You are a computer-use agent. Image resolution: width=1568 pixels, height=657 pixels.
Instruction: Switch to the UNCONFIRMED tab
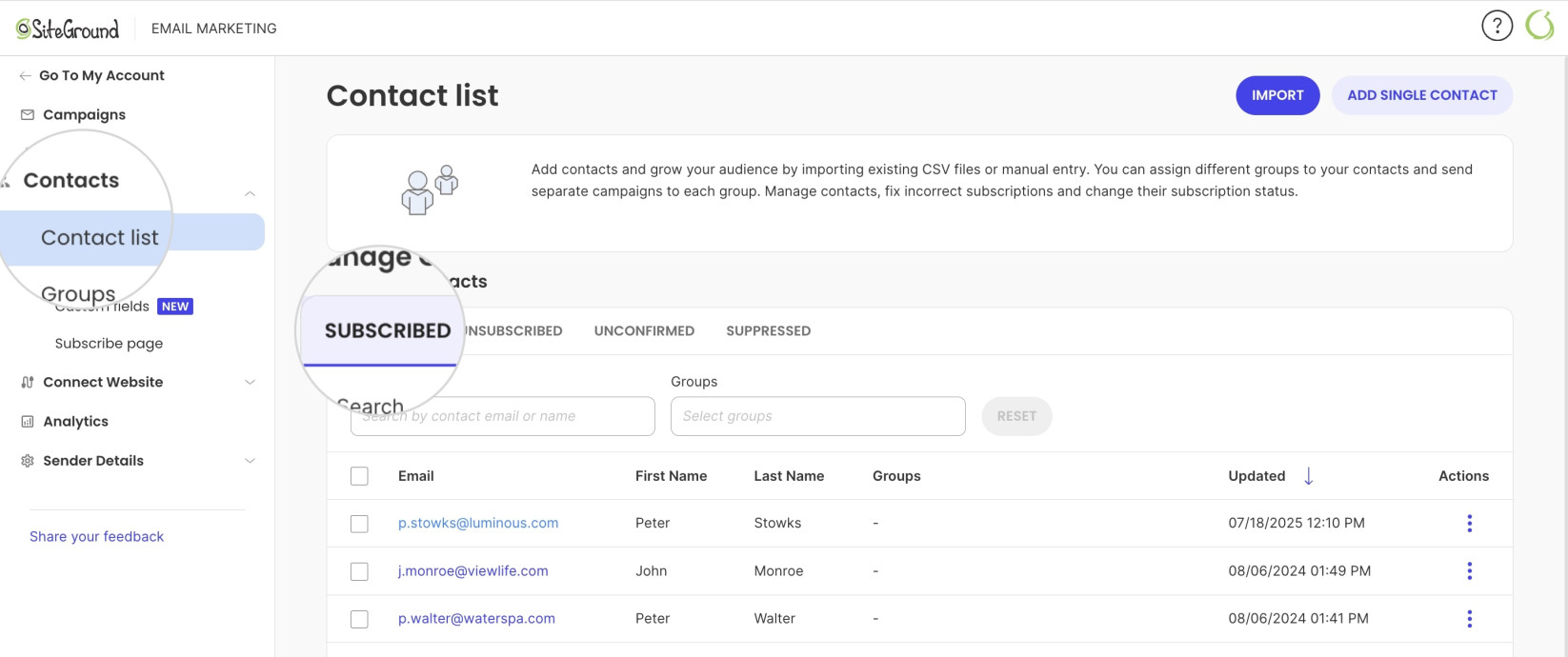[644, 330]
